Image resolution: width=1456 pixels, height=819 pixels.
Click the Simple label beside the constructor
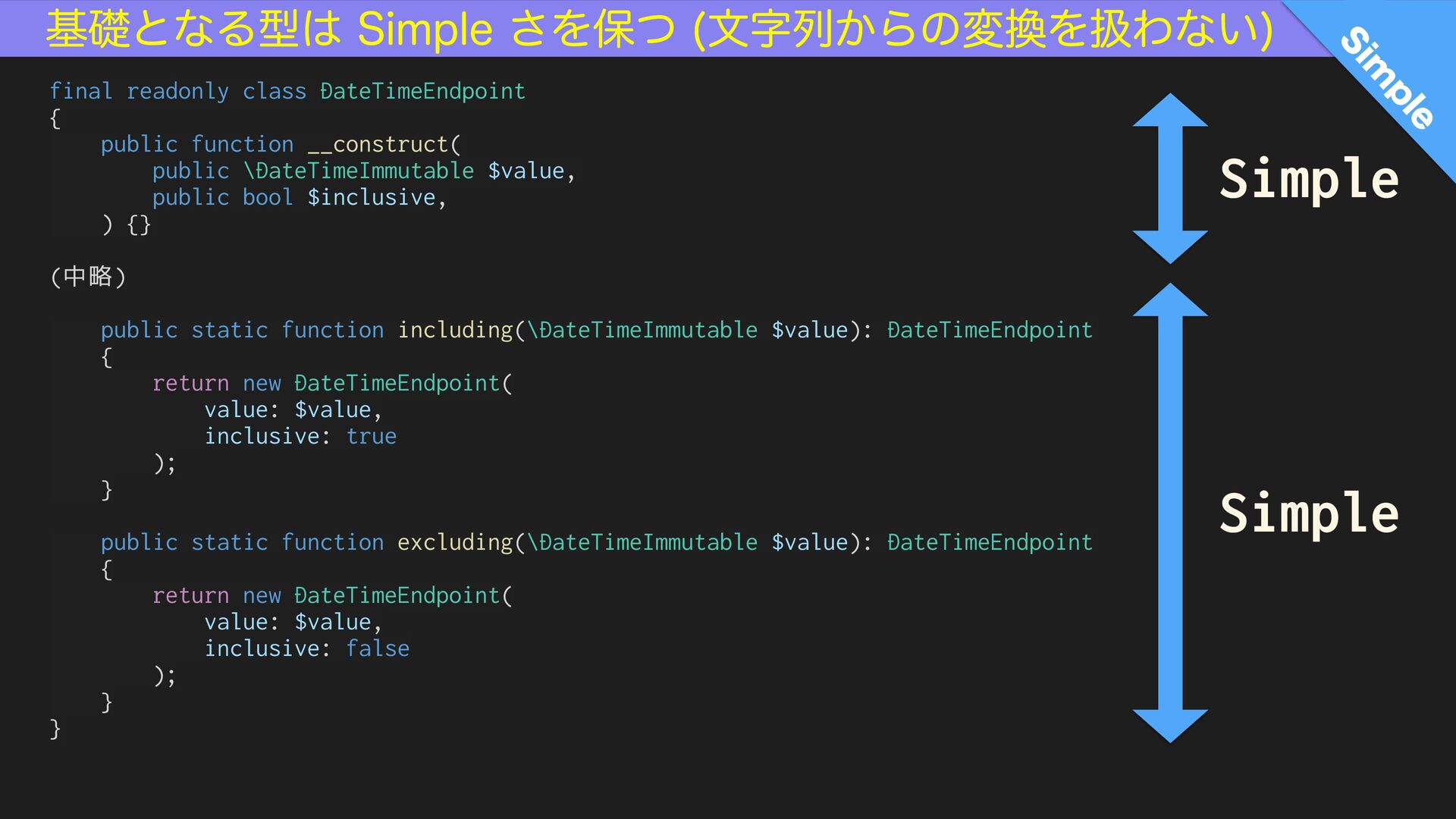tap(1309, 179)
